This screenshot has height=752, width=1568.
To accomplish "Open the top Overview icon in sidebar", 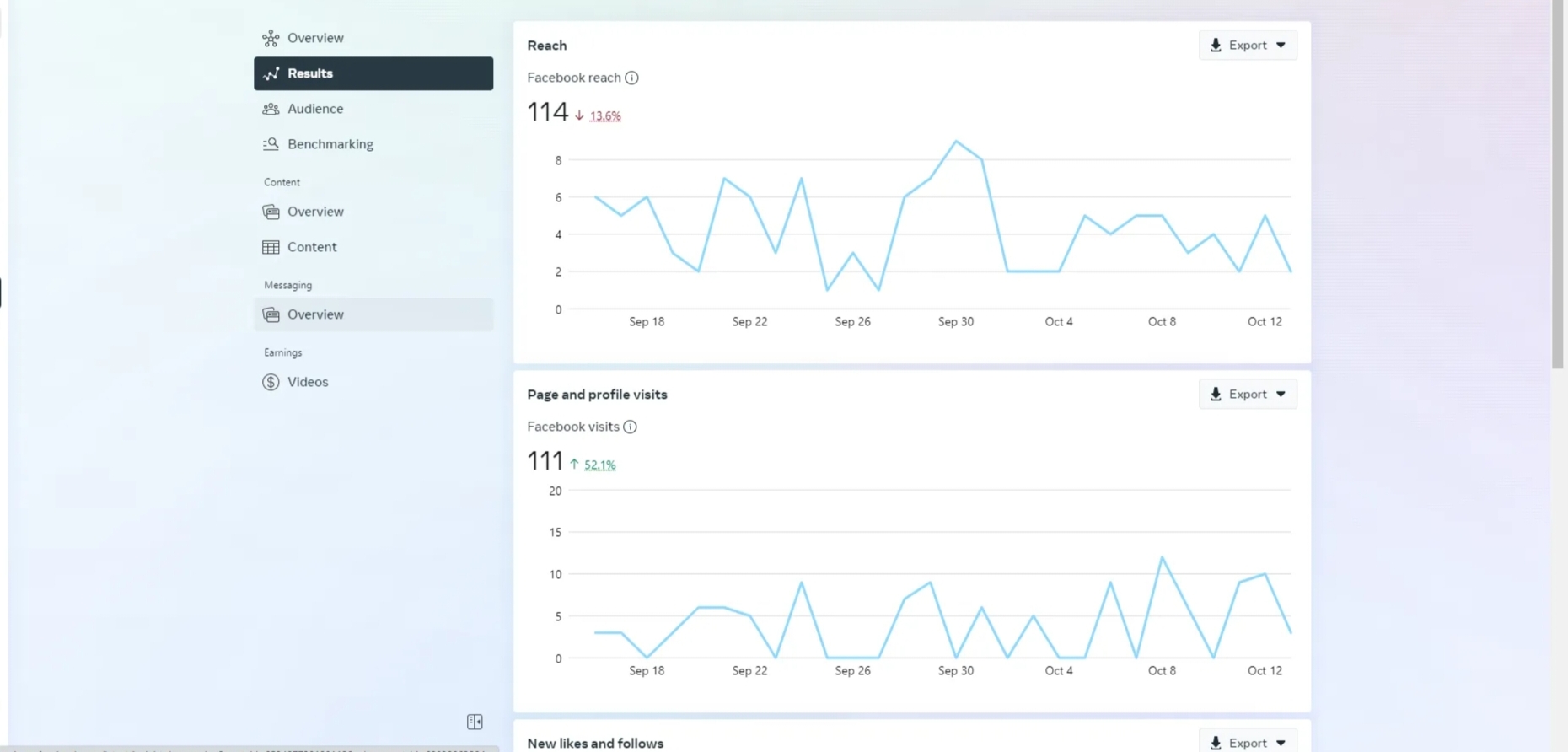I will point(271,38).
